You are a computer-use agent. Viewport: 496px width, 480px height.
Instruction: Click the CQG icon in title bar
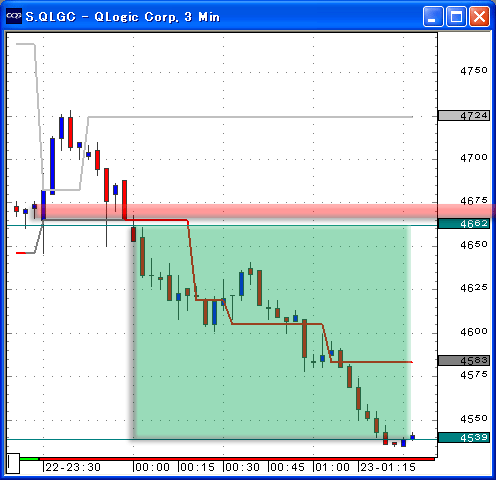coord(14,16)
